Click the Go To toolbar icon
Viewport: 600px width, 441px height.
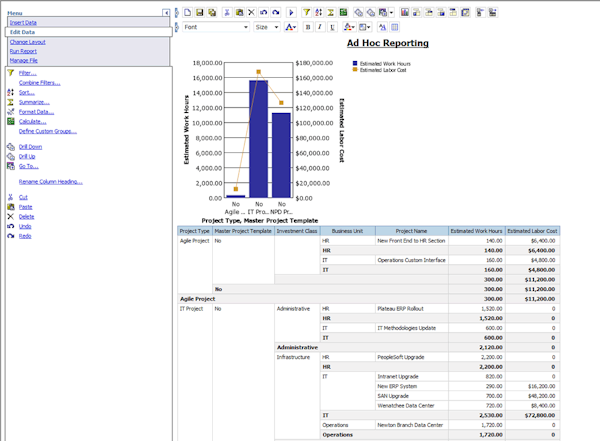[x=383, y=13]
